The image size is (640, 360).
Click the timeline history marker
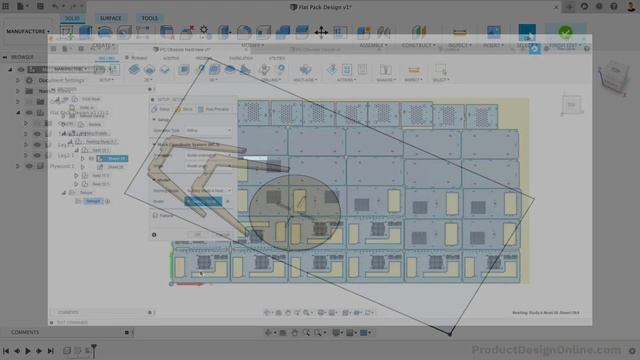point(94,350)
